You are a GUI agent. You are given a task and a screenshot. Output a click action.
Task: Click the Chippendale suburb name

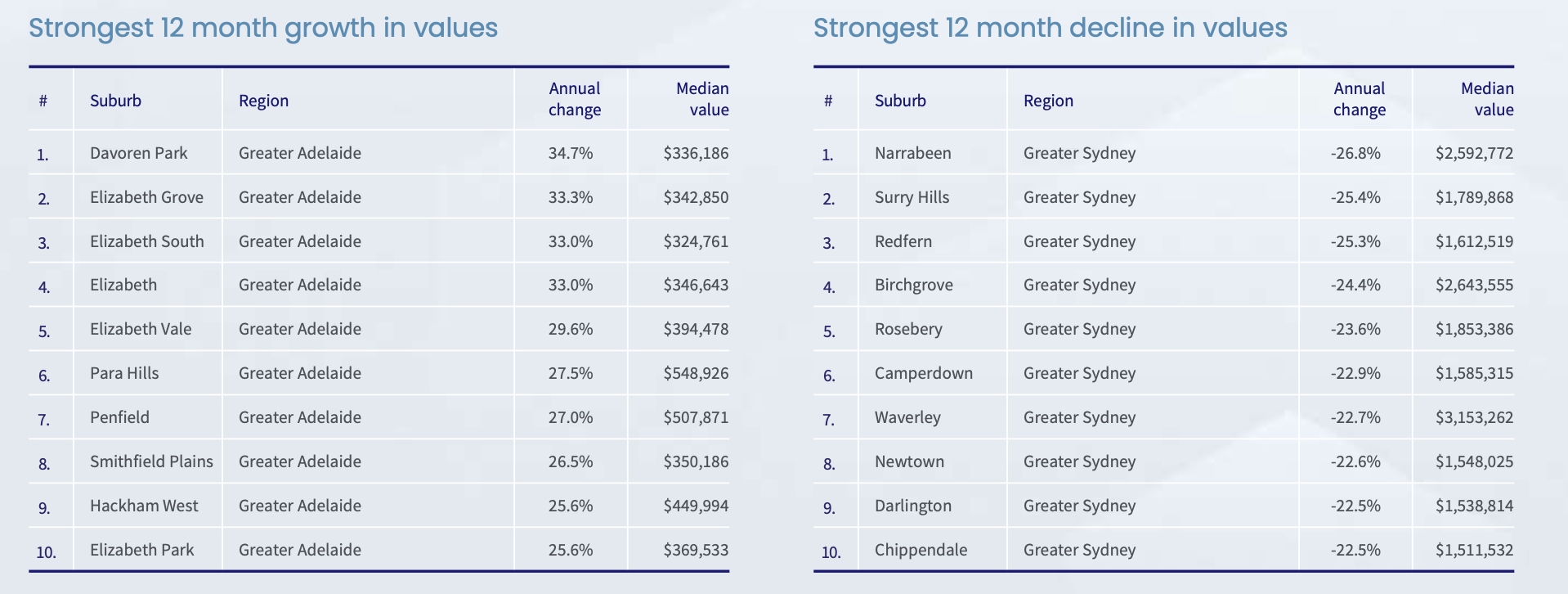pos(921,550)
